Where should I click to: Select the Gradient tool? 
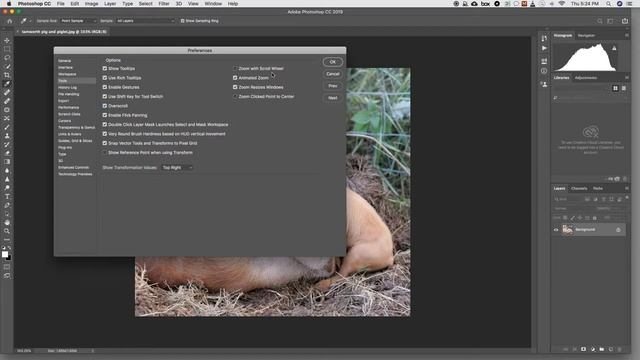click(x=7, y=162)
